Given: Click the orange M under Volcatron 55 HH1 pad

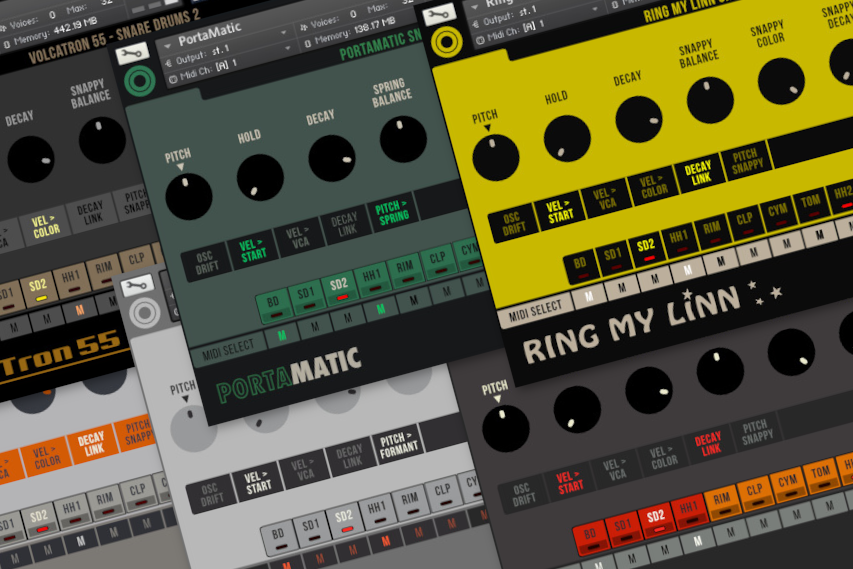Looking at the screenshot, I should click(x=79, y=310).
